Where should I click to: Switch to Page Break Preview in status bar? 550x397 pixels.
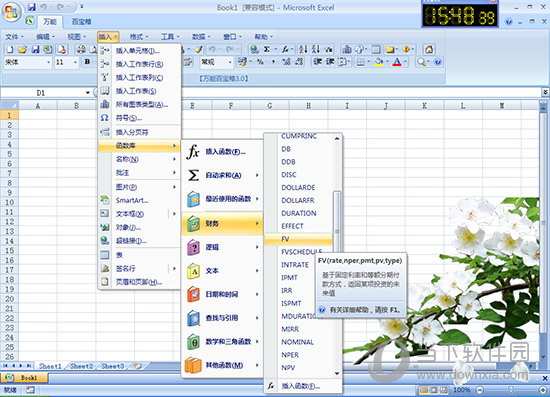point(444,390)
